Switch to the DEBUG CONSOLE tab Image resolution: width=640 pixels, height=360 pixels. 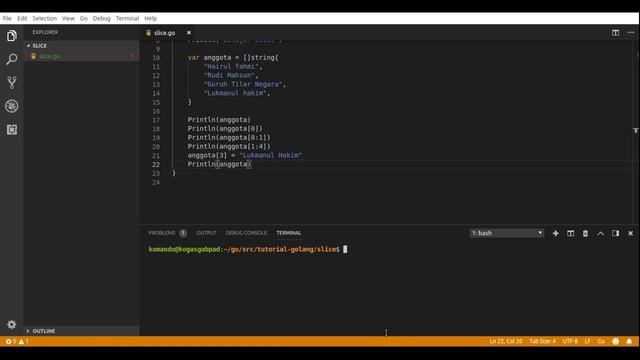click(x=246, y=233)
